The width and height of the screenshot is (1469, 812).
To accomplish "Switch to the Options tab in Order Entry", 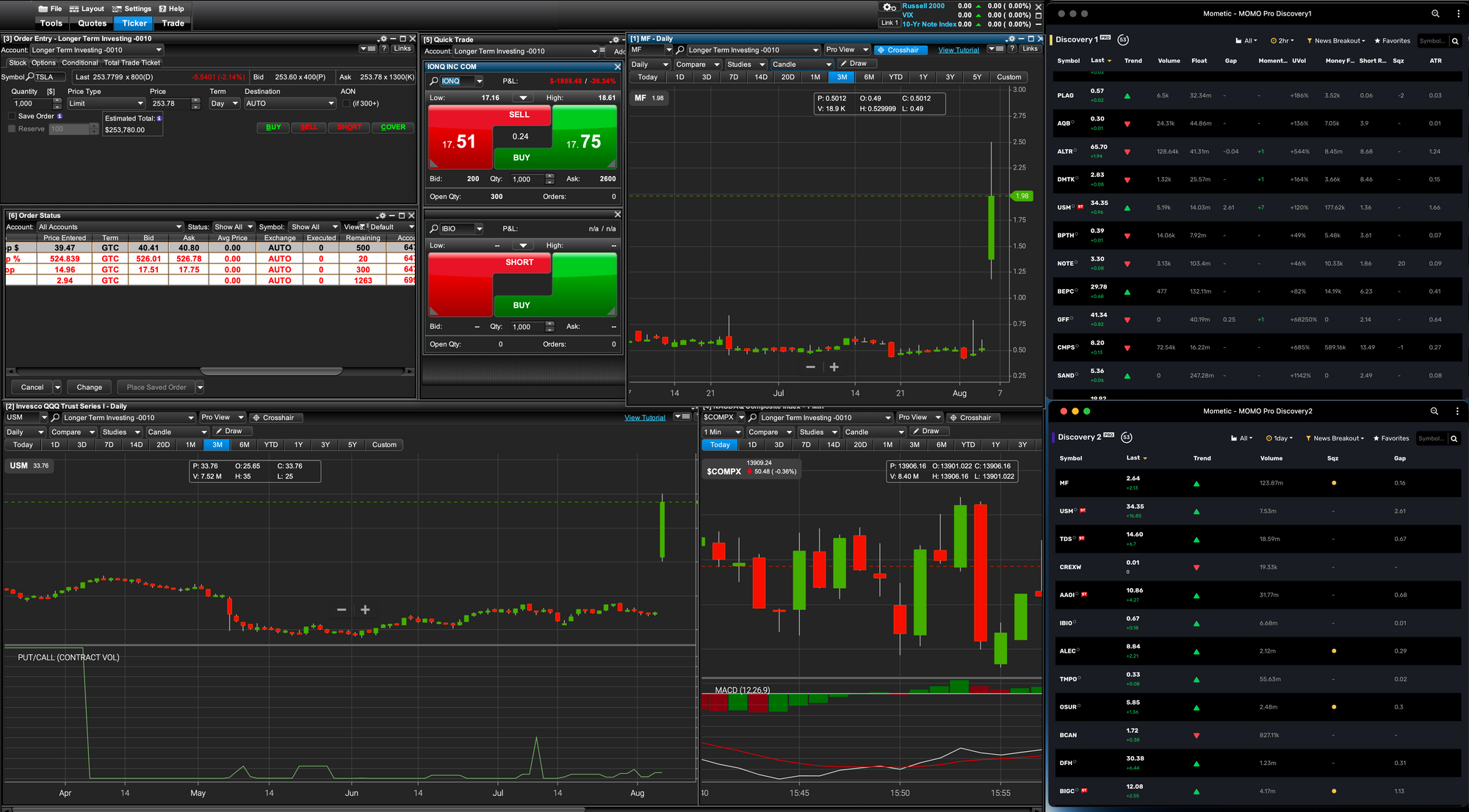I will tap(43, 62).
